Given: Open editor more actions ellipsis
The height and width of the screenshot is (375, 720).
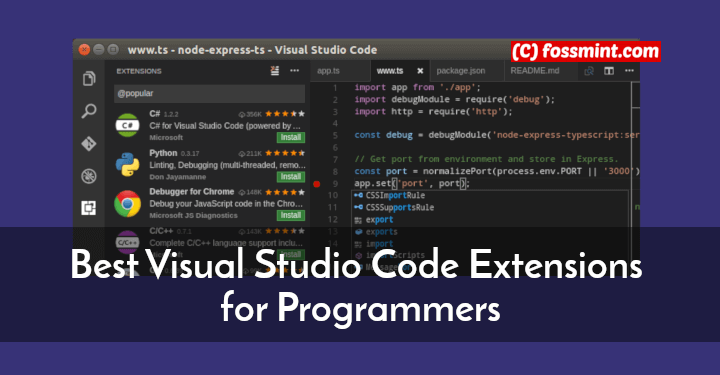Looking at the screenshot, I should pos(630,71).
